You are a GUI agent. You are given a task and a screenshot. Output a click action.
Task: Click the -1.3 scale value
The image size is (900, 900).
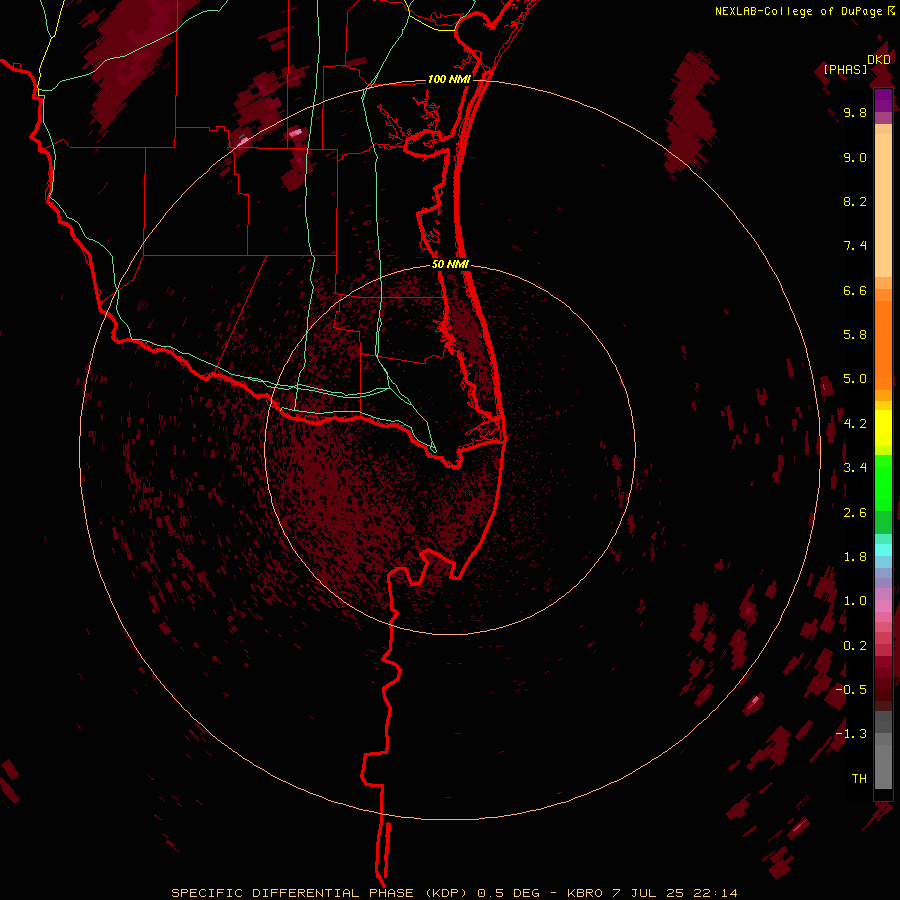[851, 734]
